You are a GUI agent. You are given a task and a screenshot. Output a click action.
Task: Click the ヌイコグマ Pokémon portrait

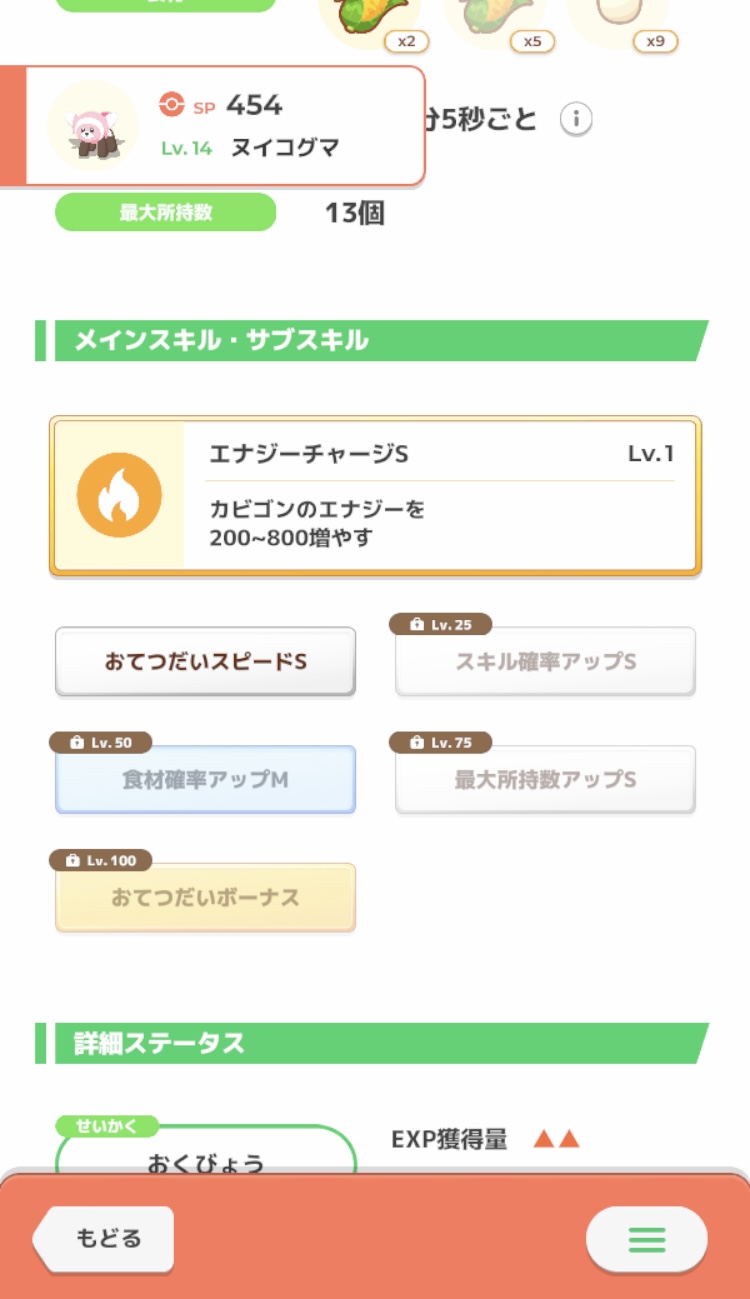click(x=92, y=126)
